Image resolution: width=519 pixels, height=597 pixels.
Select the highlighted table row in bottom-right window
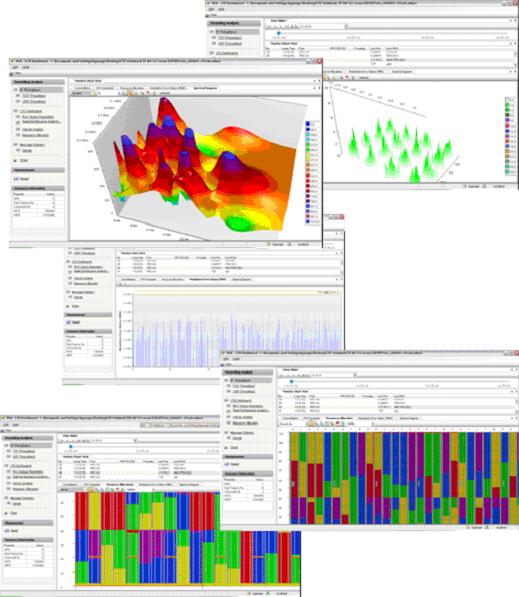[396, 407]
